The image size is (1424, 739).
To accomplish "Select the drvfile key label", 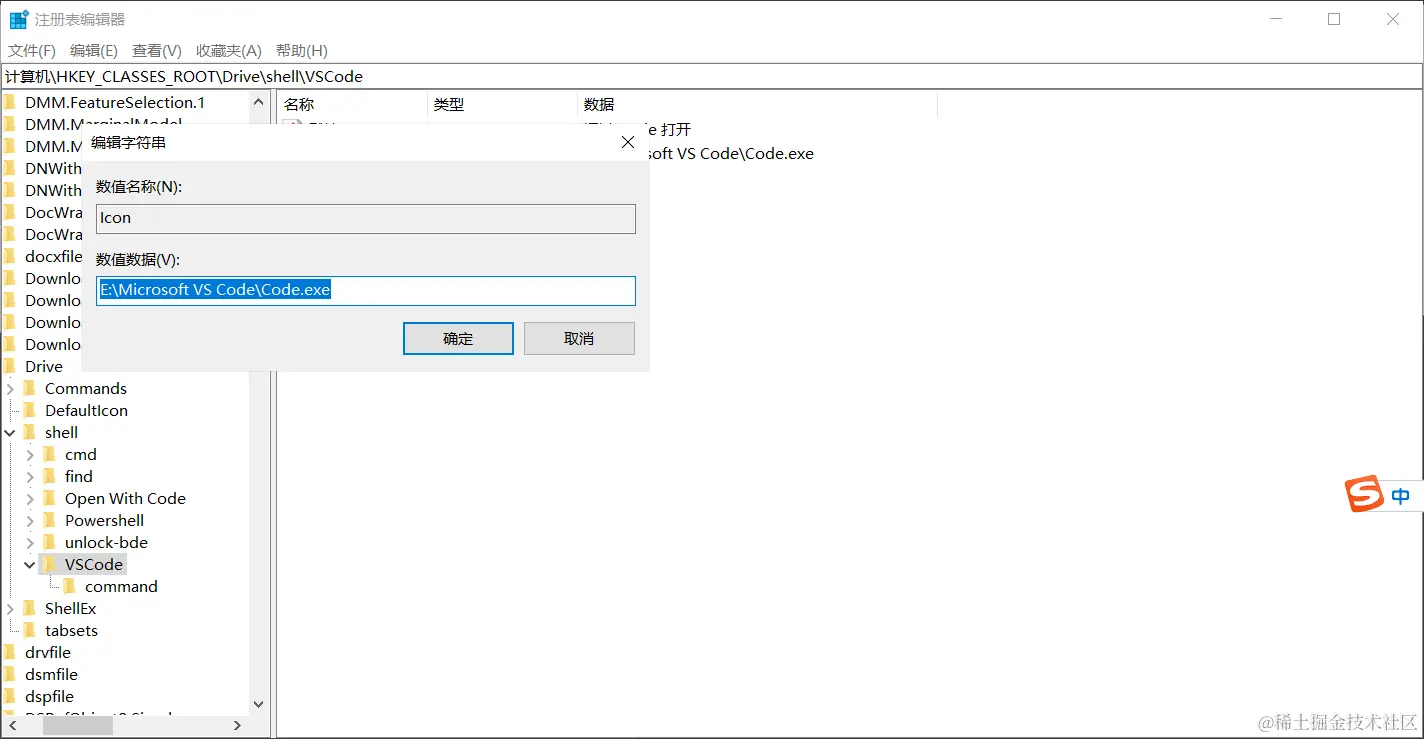I will pos(48,652).
